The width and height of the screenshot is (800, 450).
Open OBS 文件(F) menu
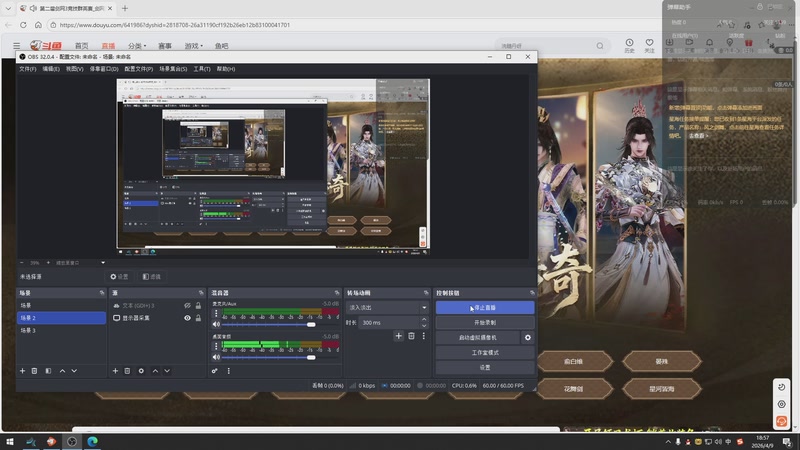(28, 69)
